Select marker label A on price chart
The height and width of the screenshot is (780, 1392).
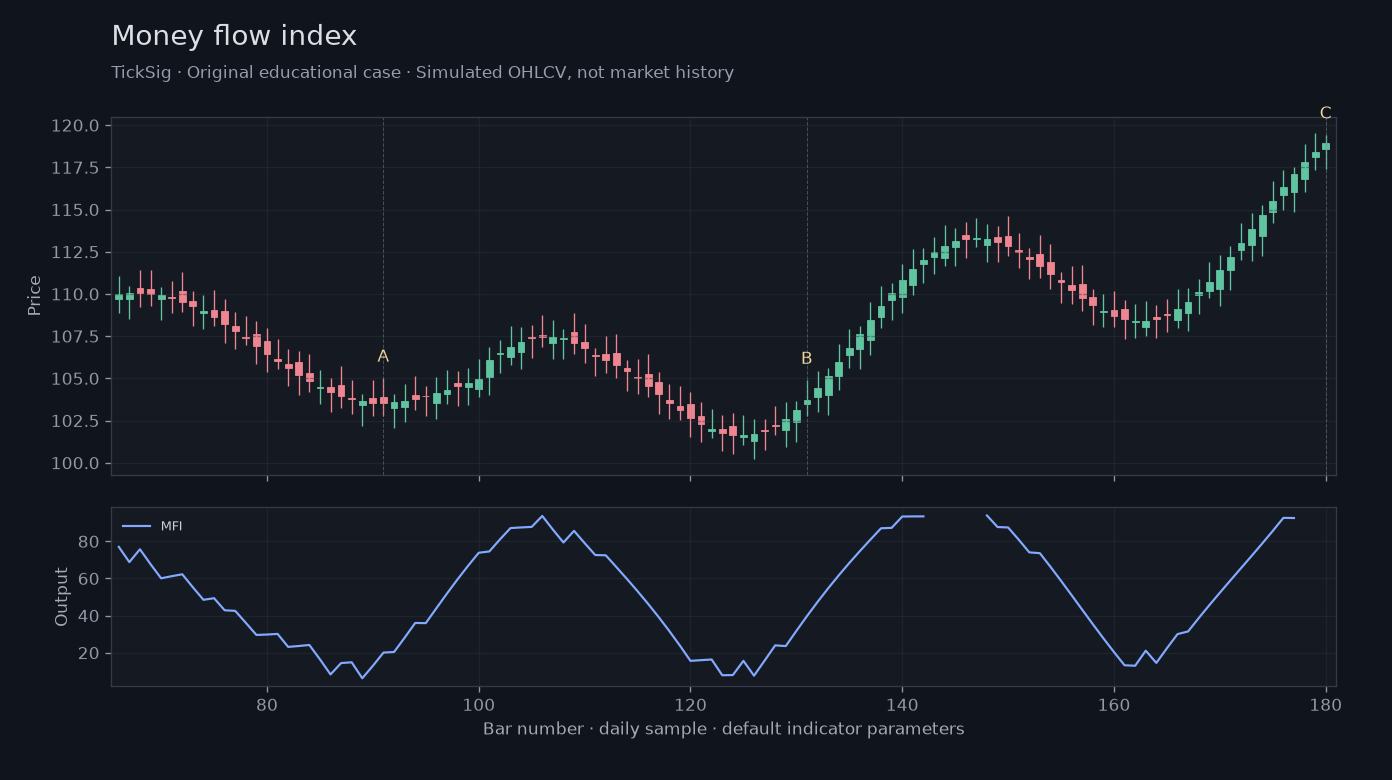click(383, 356)
